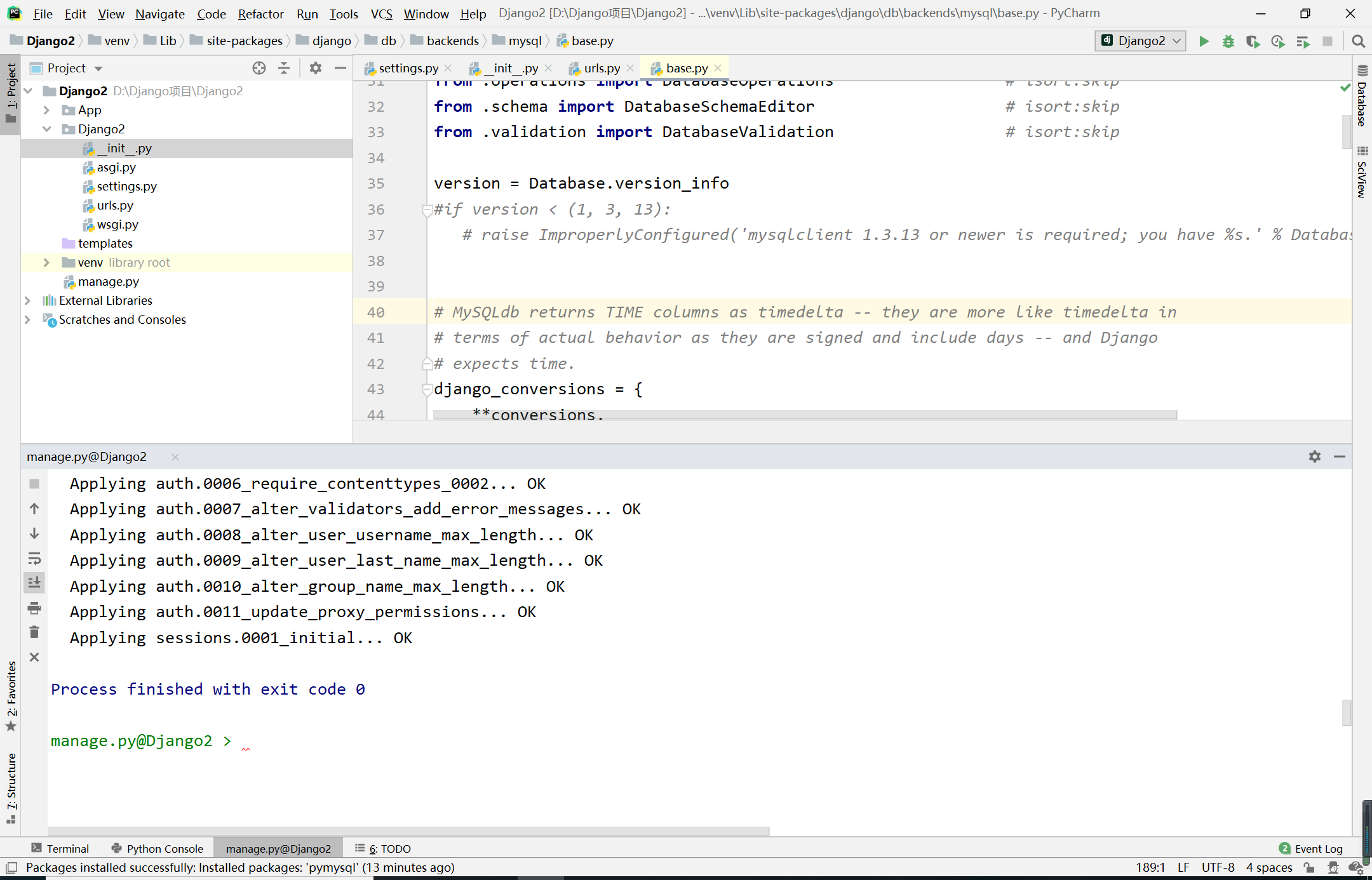Toggle scroll to end in console
The image size is (1372, 880).
(x=34, y=582)
